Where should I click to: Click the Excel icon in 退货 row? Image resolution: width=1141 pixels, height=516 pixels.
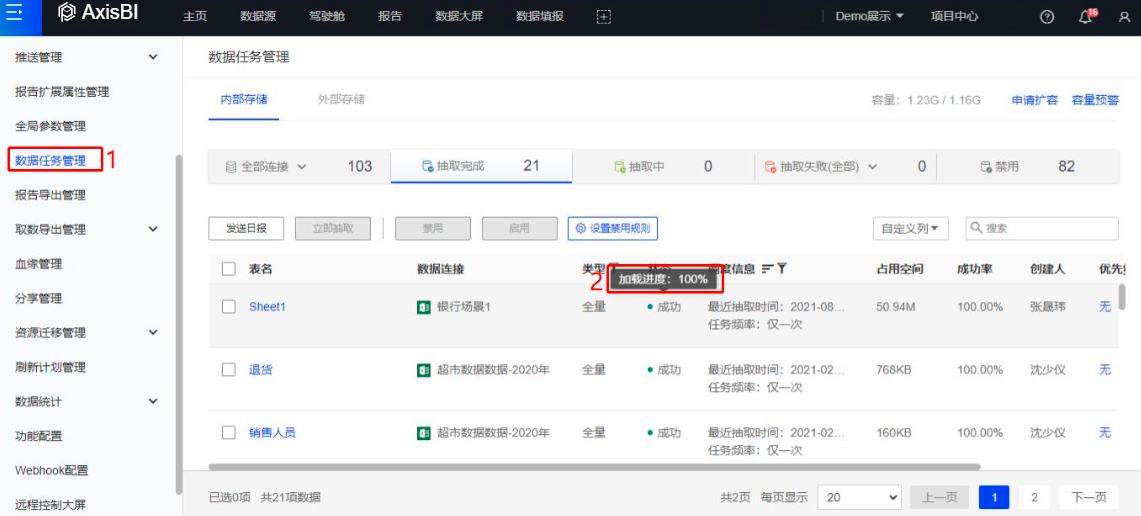point(424,370)
